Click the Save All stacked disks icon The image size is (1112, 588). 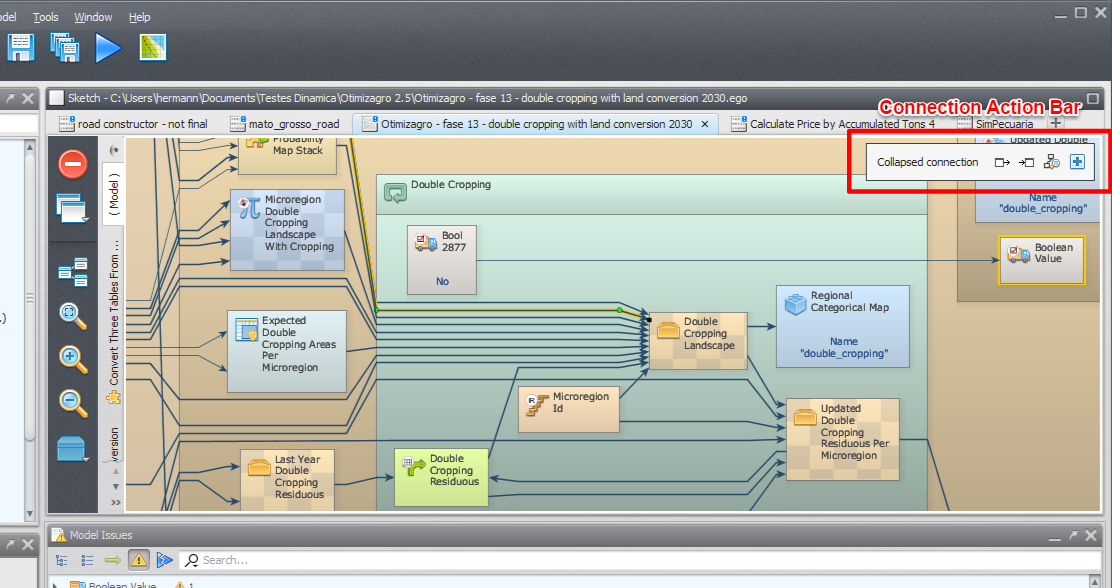pos(65,47)
